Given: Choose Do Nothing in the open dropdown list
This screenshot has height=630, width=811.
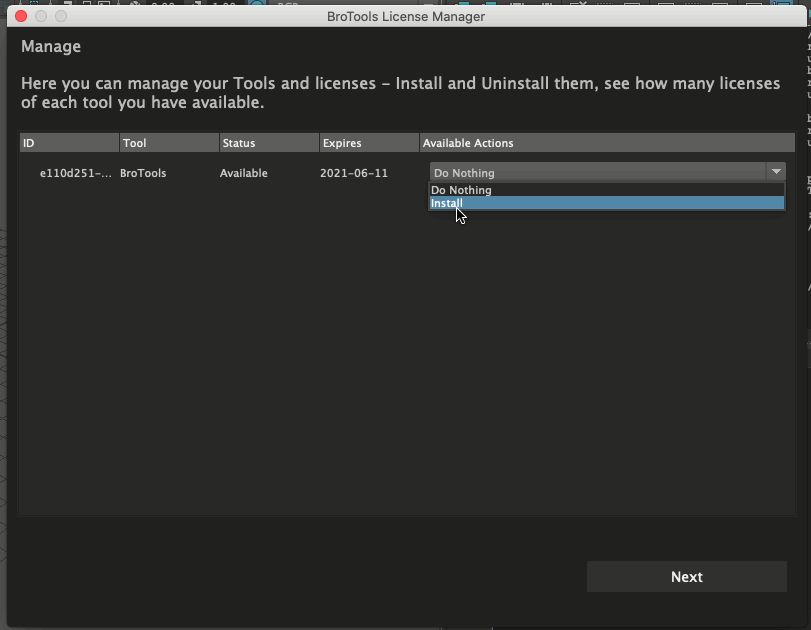Looking at the screenshot, I should coord(607,190).
